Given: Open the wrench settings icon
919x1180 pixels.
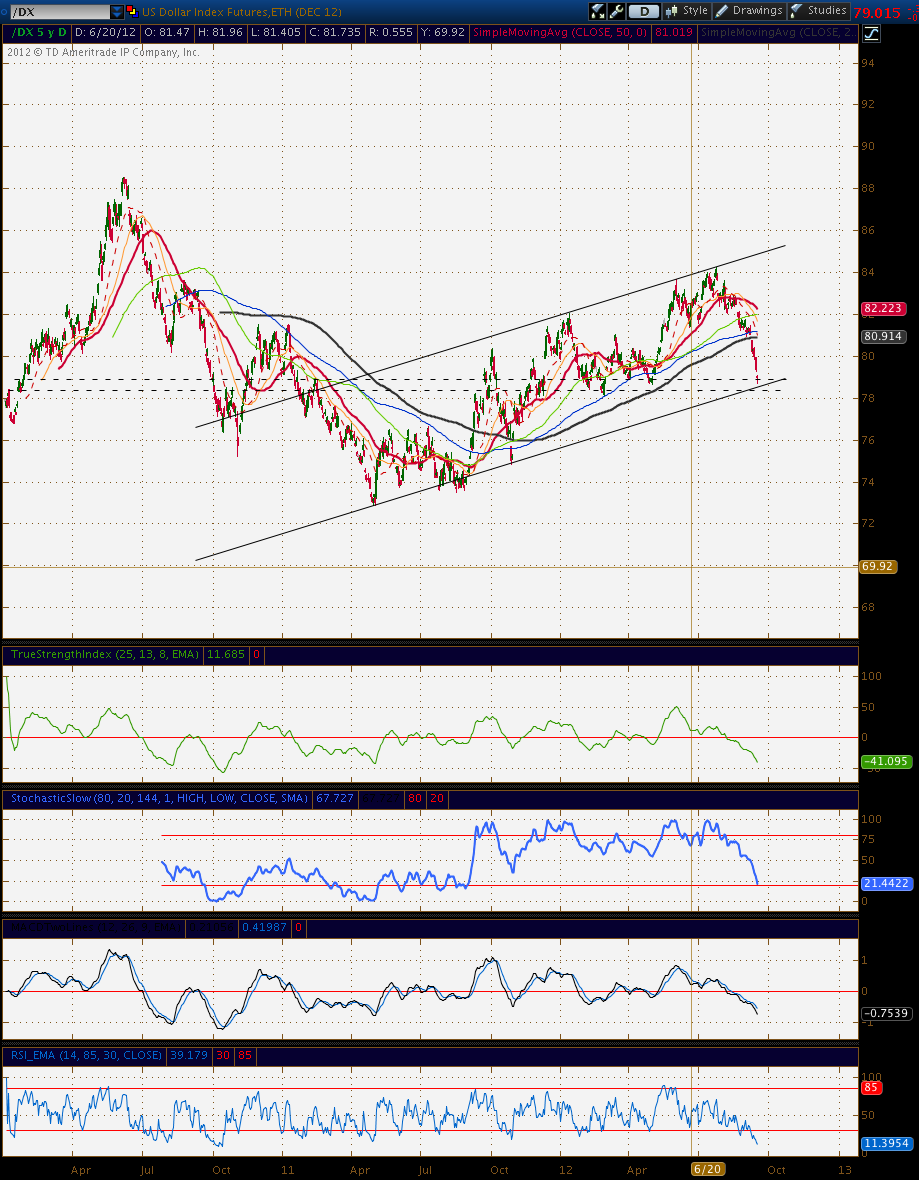Looking at the screenshot, I should tap(616, 11).
